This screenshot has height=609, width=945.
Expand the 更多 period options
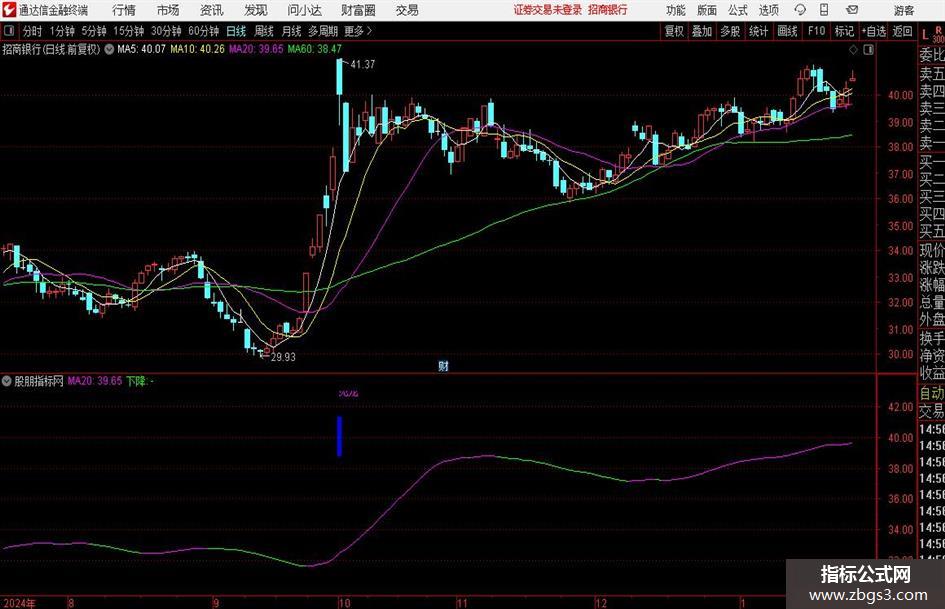point(358,31)
